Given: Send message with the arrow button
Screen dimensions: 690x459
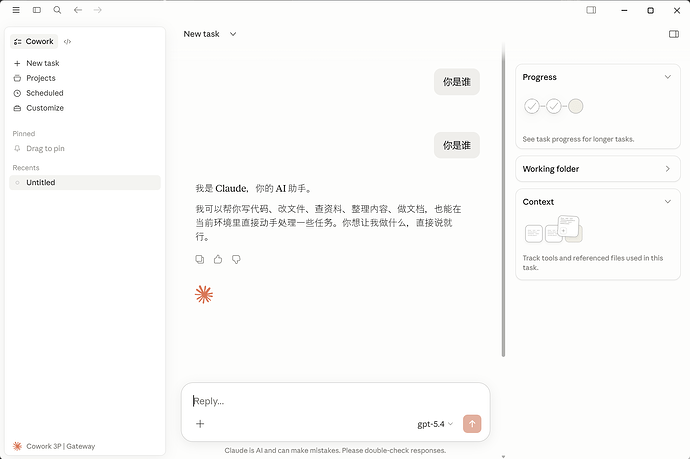Looking at the screenshot, I should pyautogui.click(x=472, y=424).
